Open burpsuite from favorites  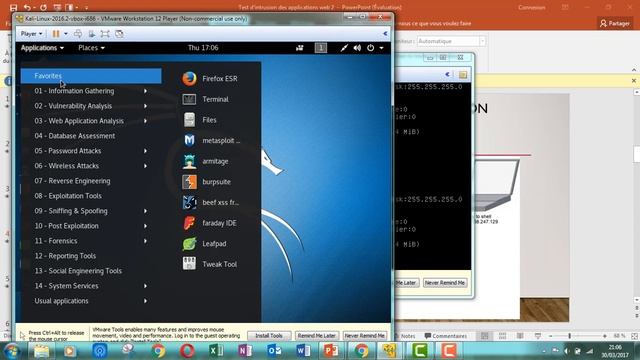[x=207, y=182]
